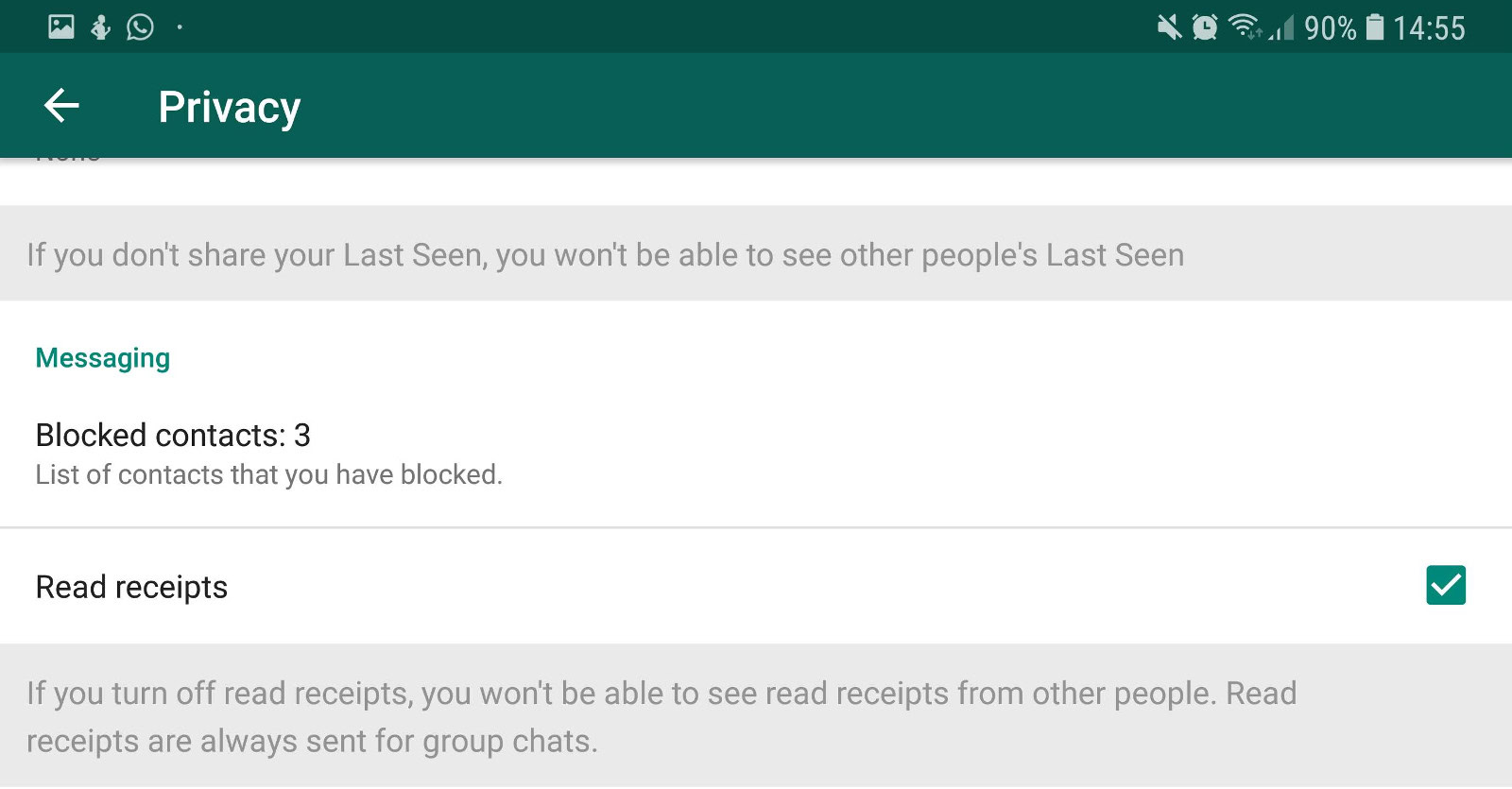Viewport: 1512px width, 789px height.
Task: Tap the alarm clock status icon
Action: point(1205,27)
